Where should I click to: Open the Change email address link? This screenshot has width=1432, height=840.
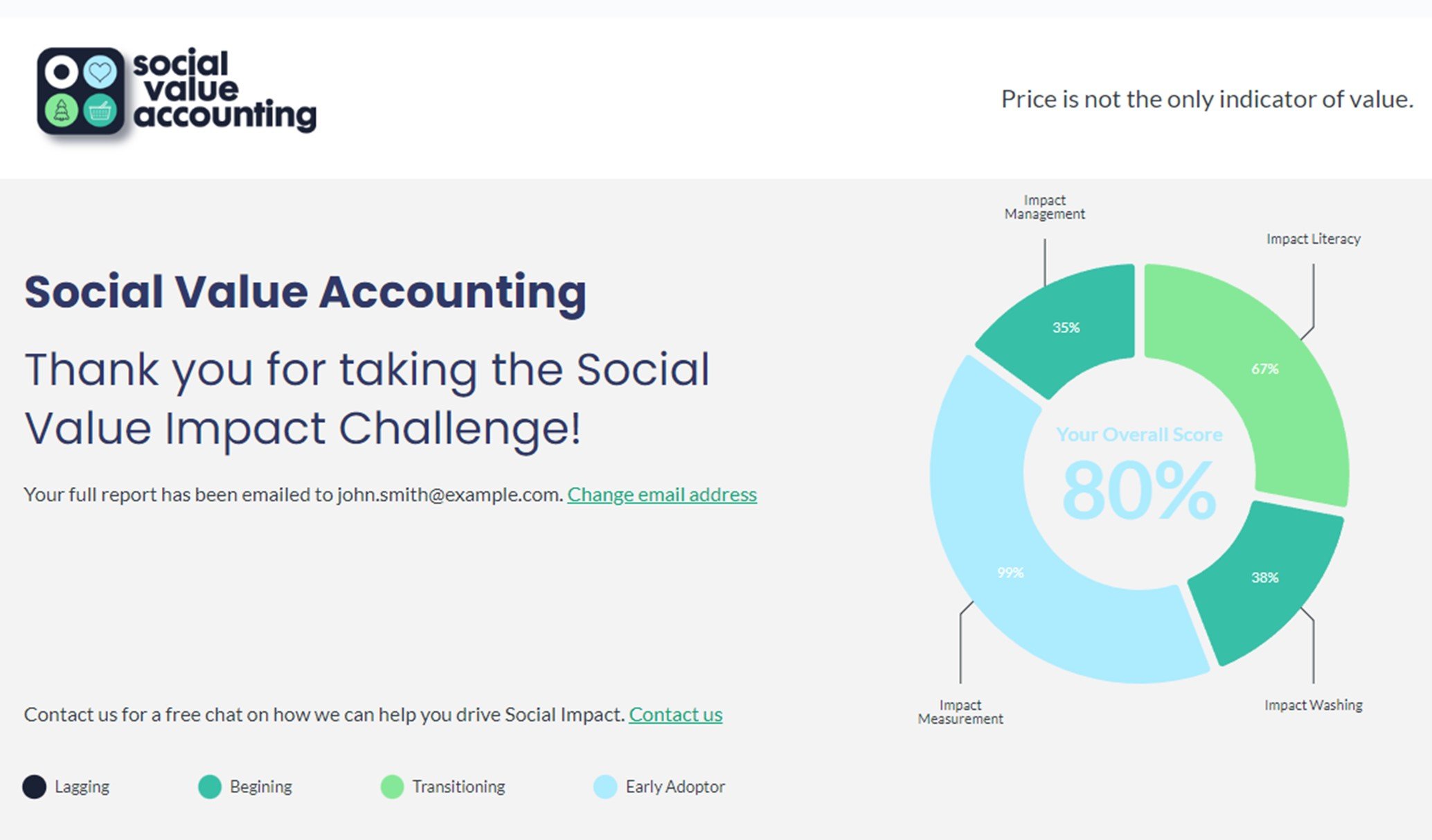(662, 494)
